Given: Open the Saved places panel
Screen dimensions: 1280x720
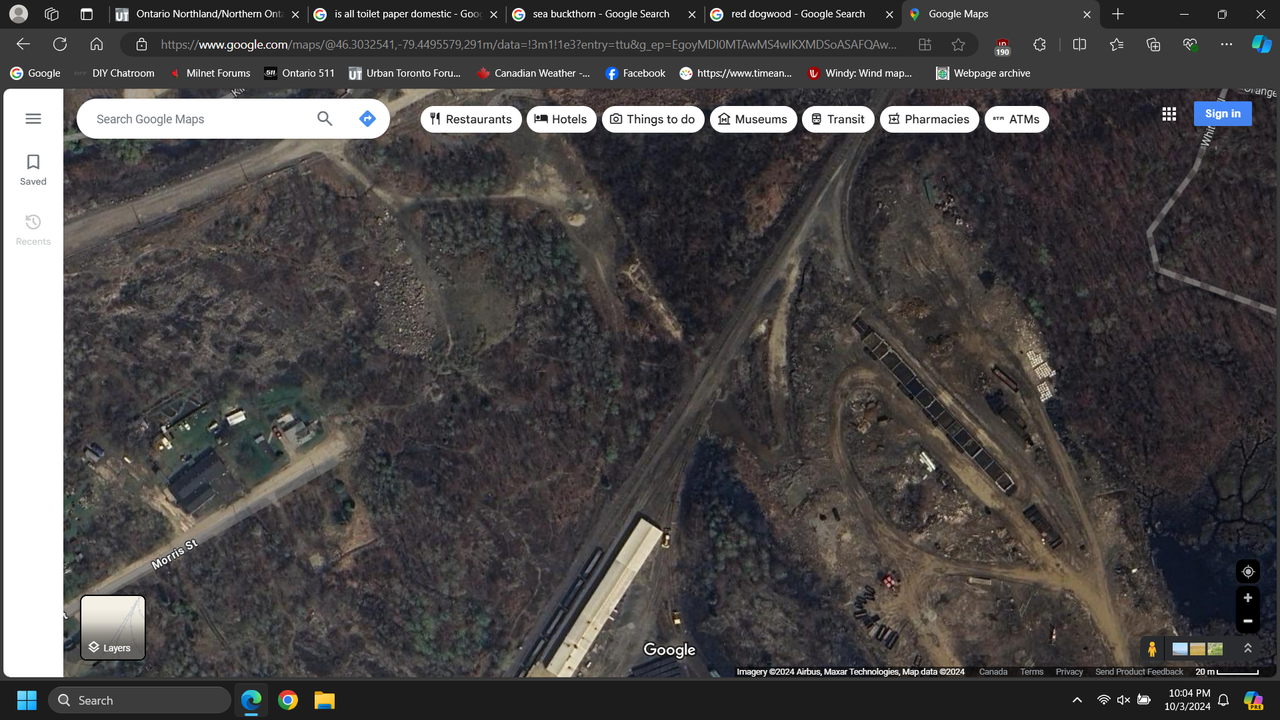Looking at the screenshot, I should pos(33,169).
